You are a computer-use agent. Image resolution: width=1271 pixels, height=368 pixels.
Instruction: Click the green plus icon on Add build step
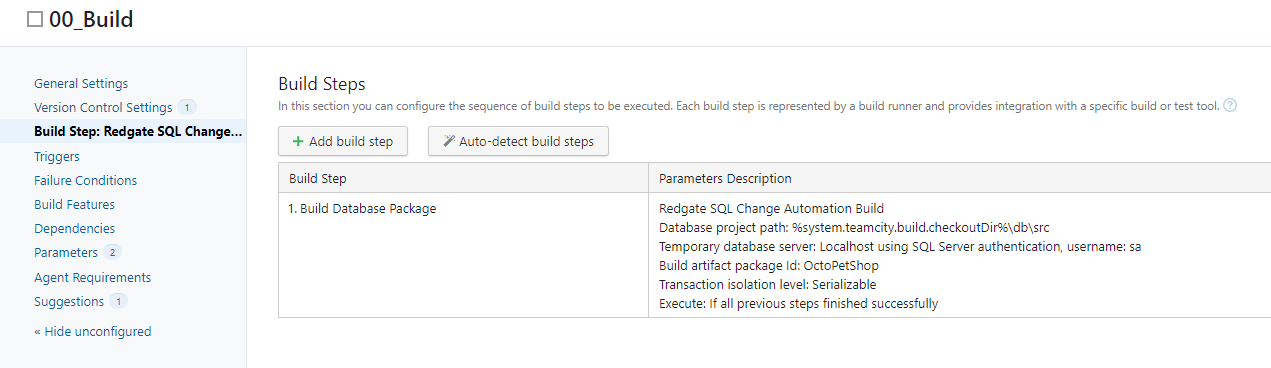tap(298, 142)
